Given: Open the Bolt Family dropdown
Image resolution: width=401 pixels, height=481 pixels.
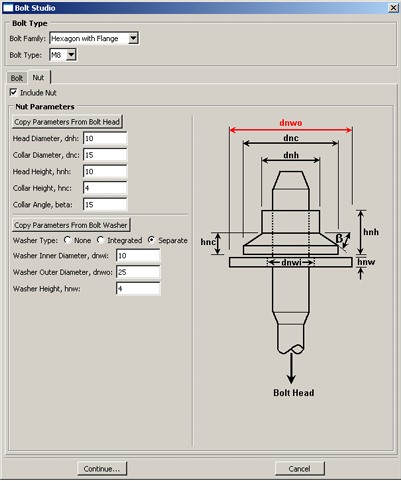Looking at the screenshot, I should point(94,38).
